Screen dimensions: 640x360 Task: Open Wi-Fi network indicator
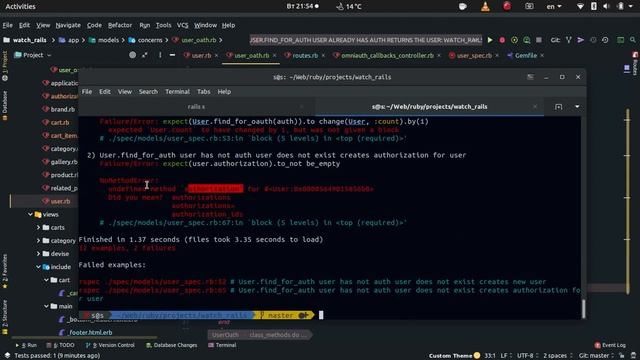(x=580, y=7)
